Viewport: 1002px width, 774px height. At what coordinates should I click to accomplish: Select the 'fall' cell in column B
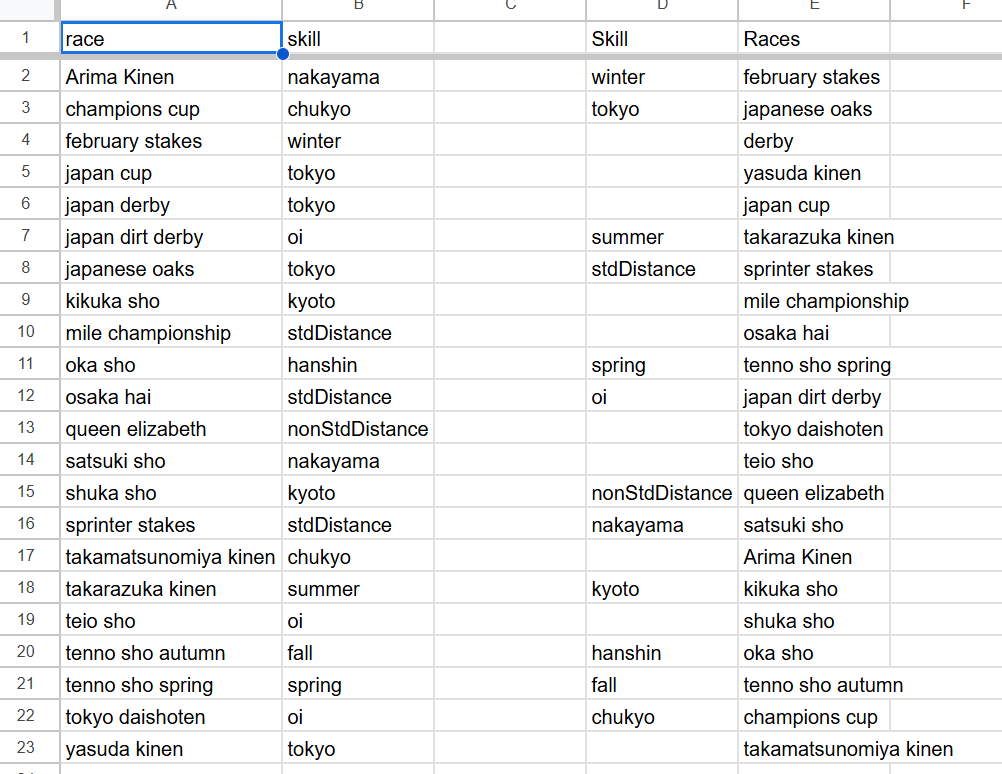pos(358,652)
